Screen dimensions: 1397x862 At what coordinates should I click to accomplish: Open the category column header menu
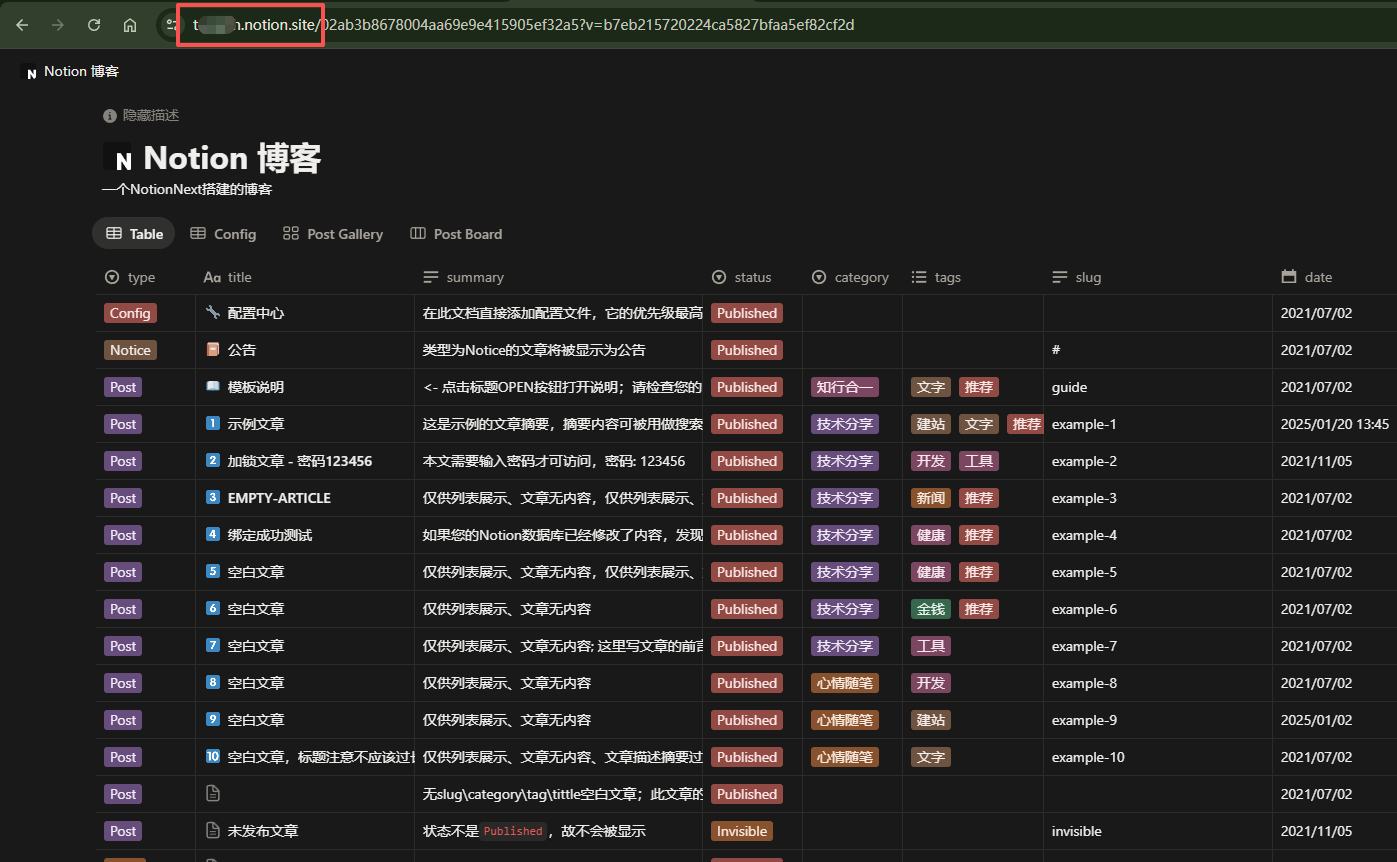(x=852, y=277)
